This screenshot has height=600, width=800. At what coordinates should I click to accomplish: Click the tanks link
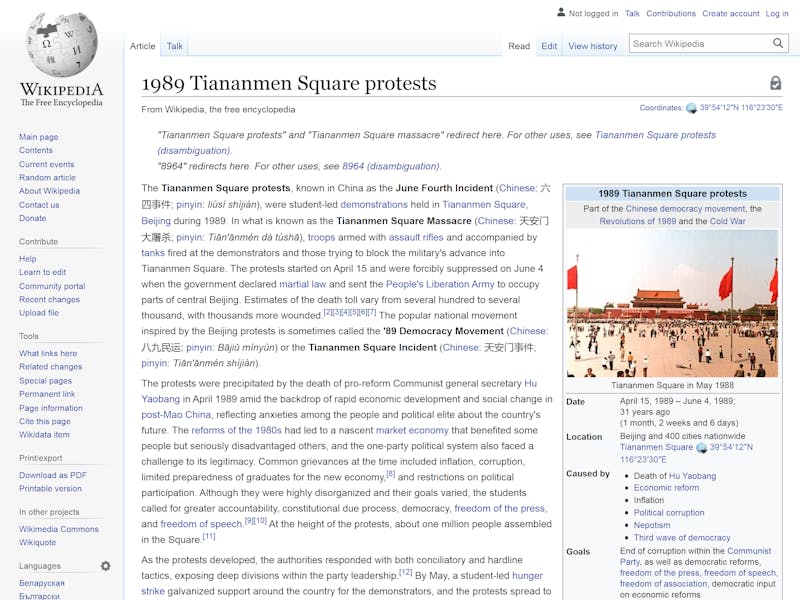tap(153, 253)
